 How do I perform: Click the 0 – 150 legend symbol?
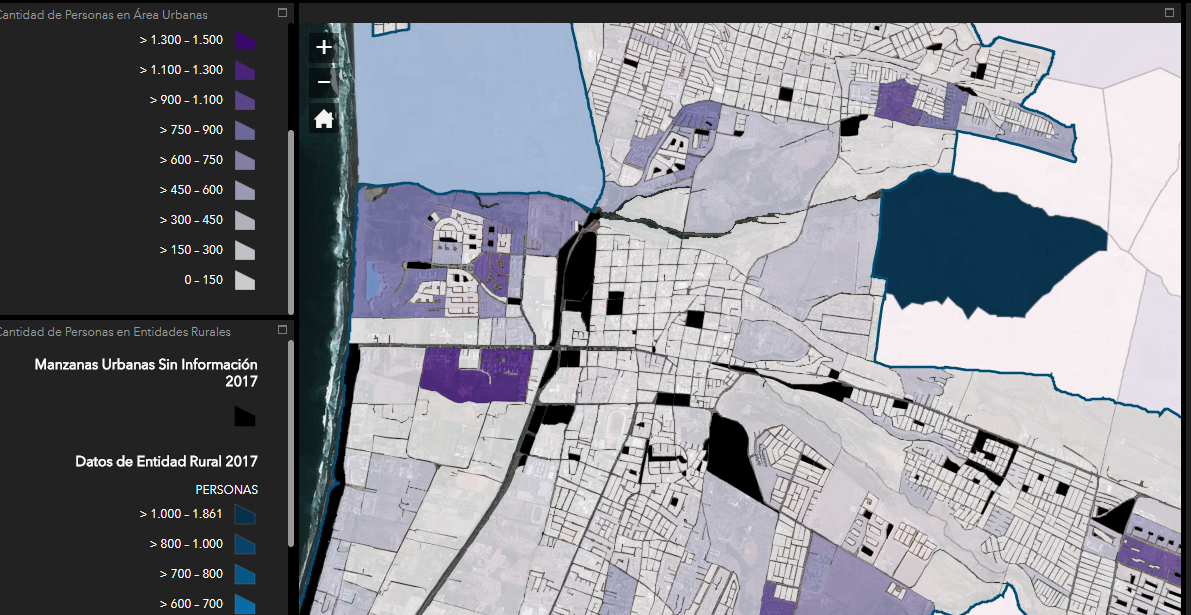pyautogui.click(x=245, y=281)
